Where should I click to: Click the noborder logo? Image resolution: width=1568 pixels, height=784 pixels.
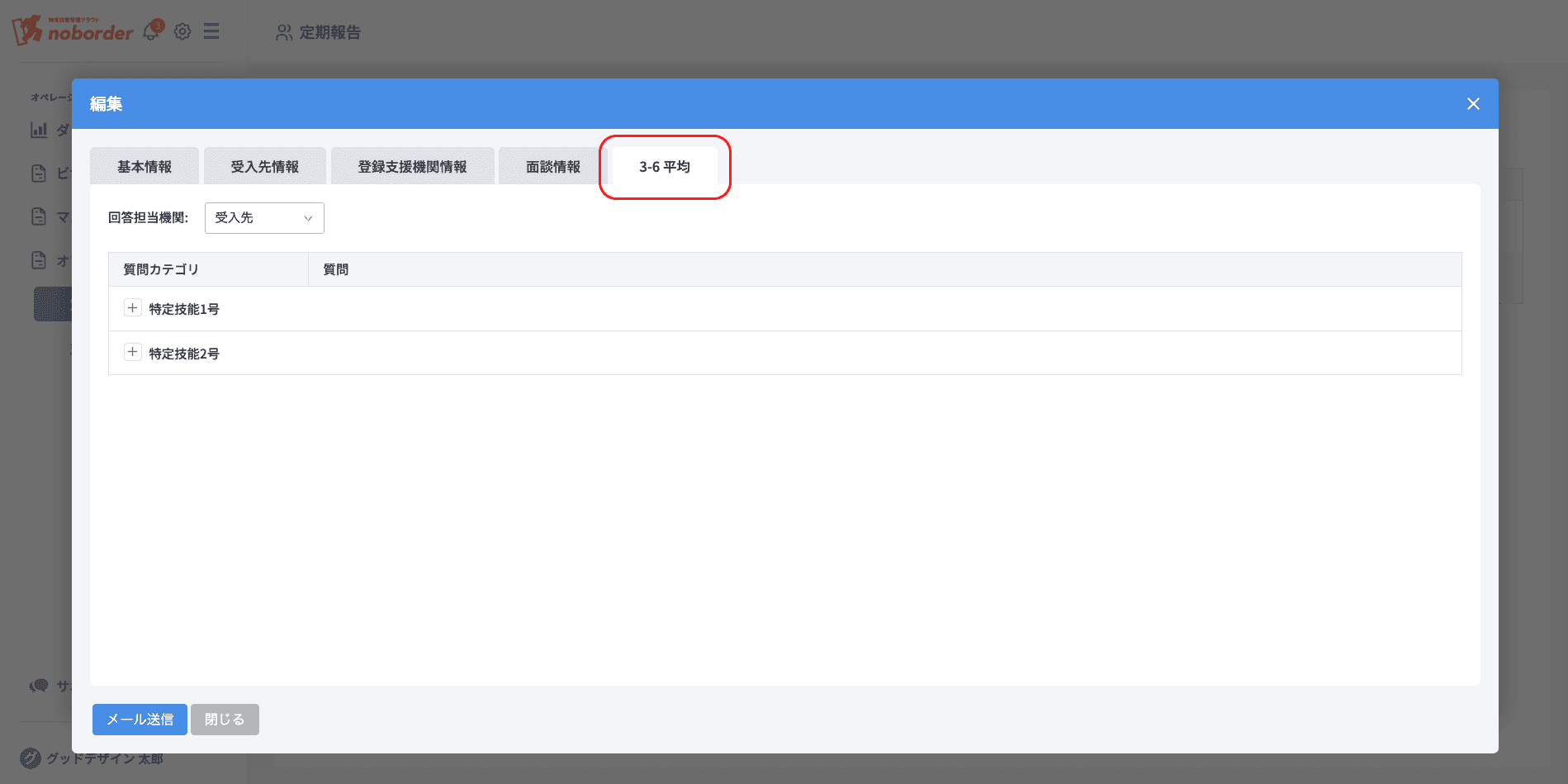(73, 31)
